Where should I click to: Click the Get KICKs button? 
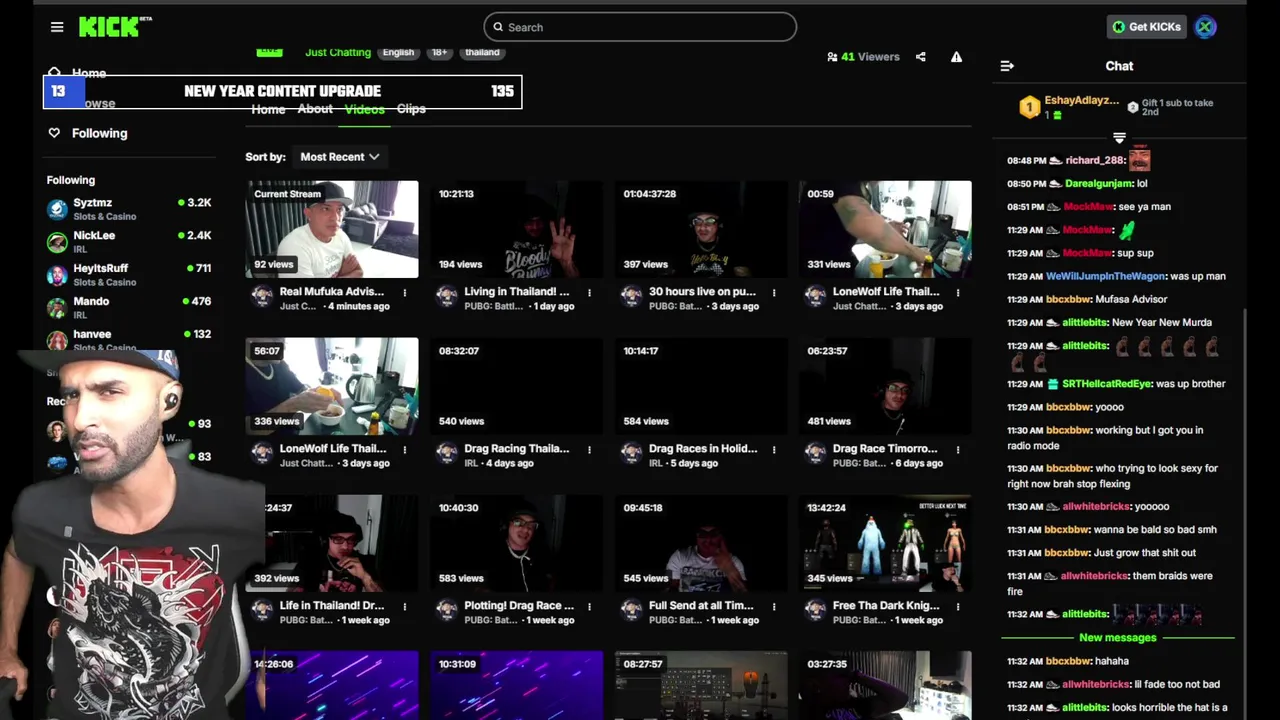pos(1146,27)
